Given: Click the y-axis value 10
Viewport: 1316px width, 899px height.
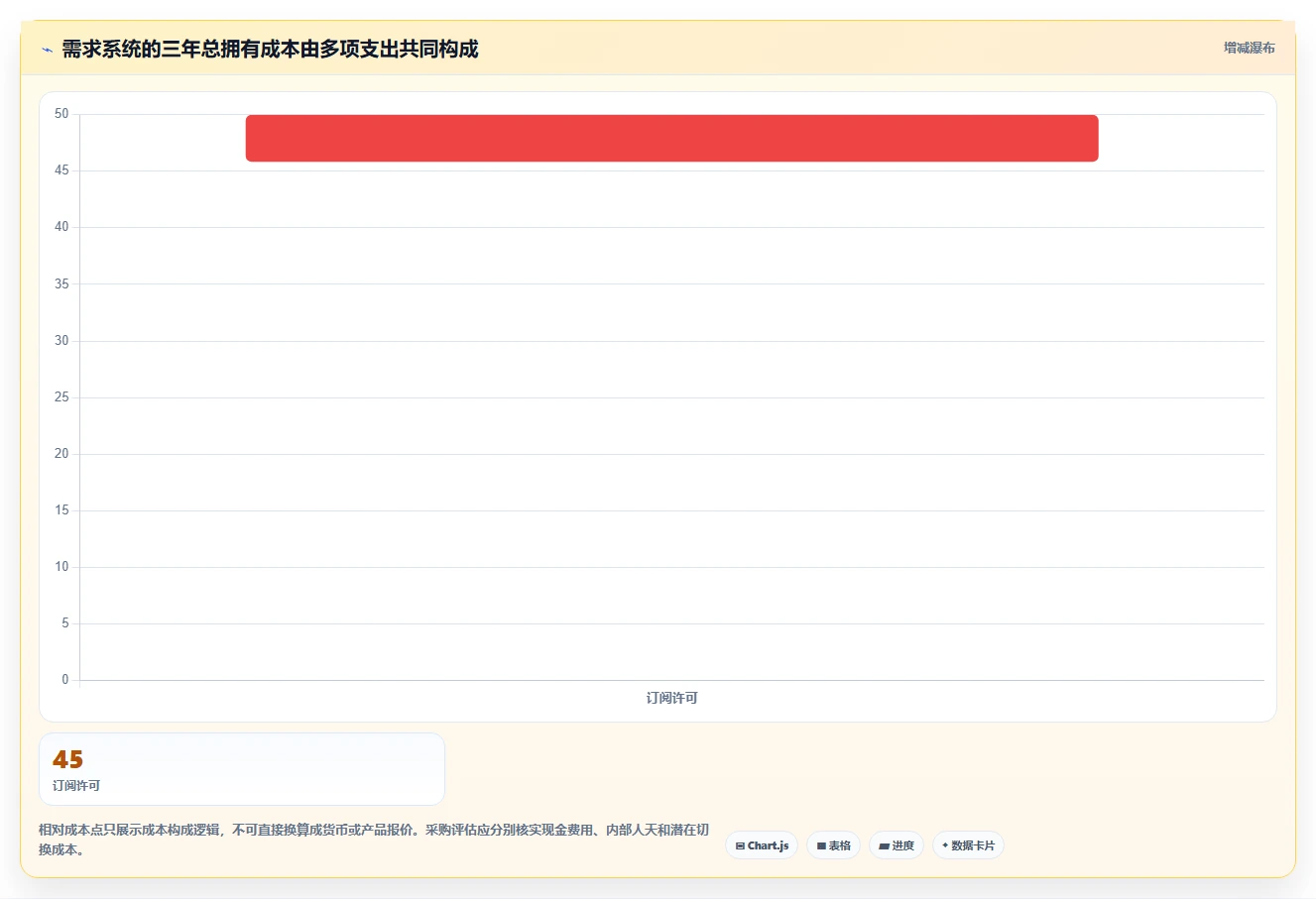Looking at the screenshot, I should point(61,567).
